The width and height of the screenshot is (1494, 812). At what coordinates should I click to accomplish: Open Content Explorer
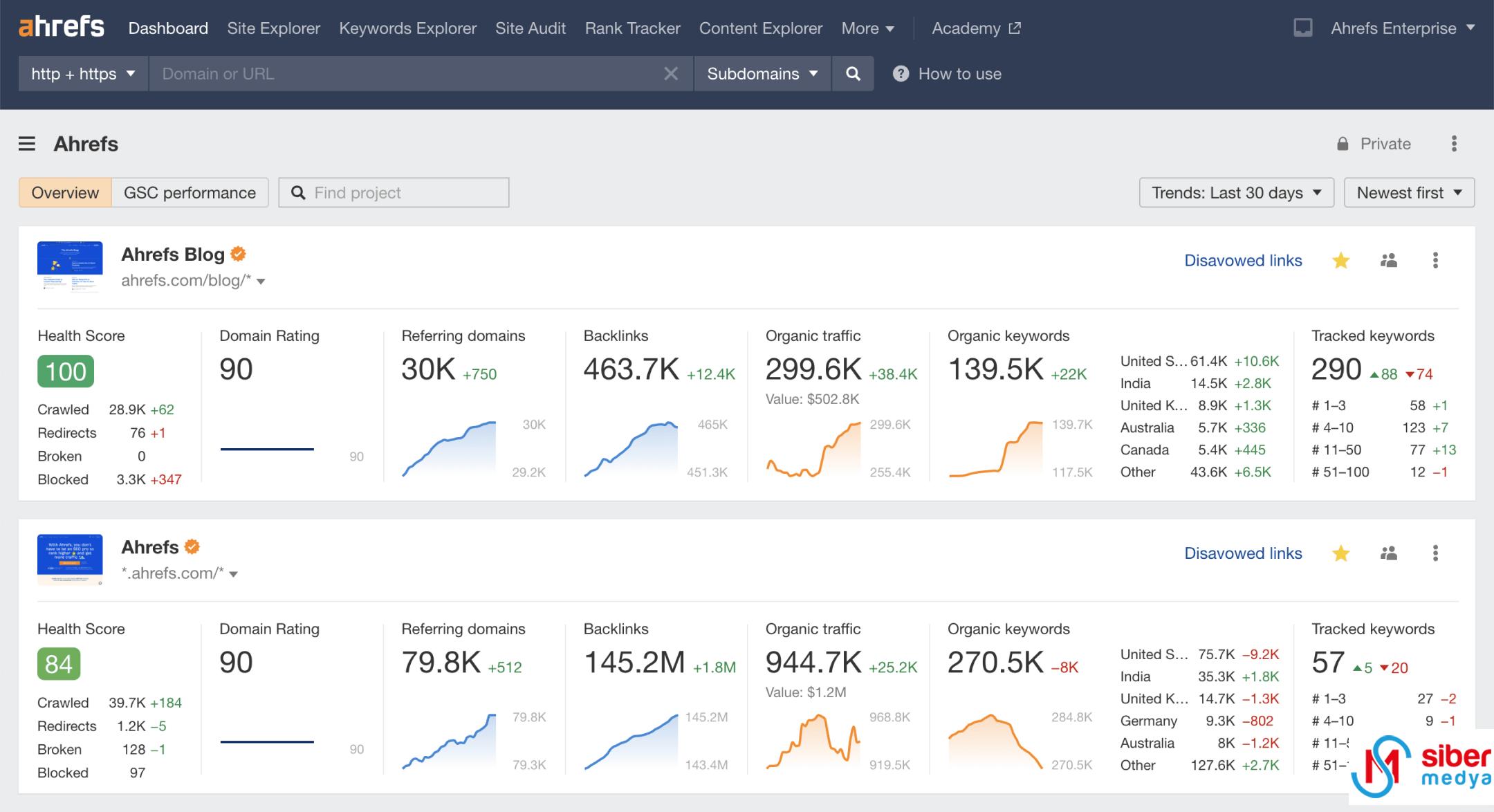tap(761, 28)
